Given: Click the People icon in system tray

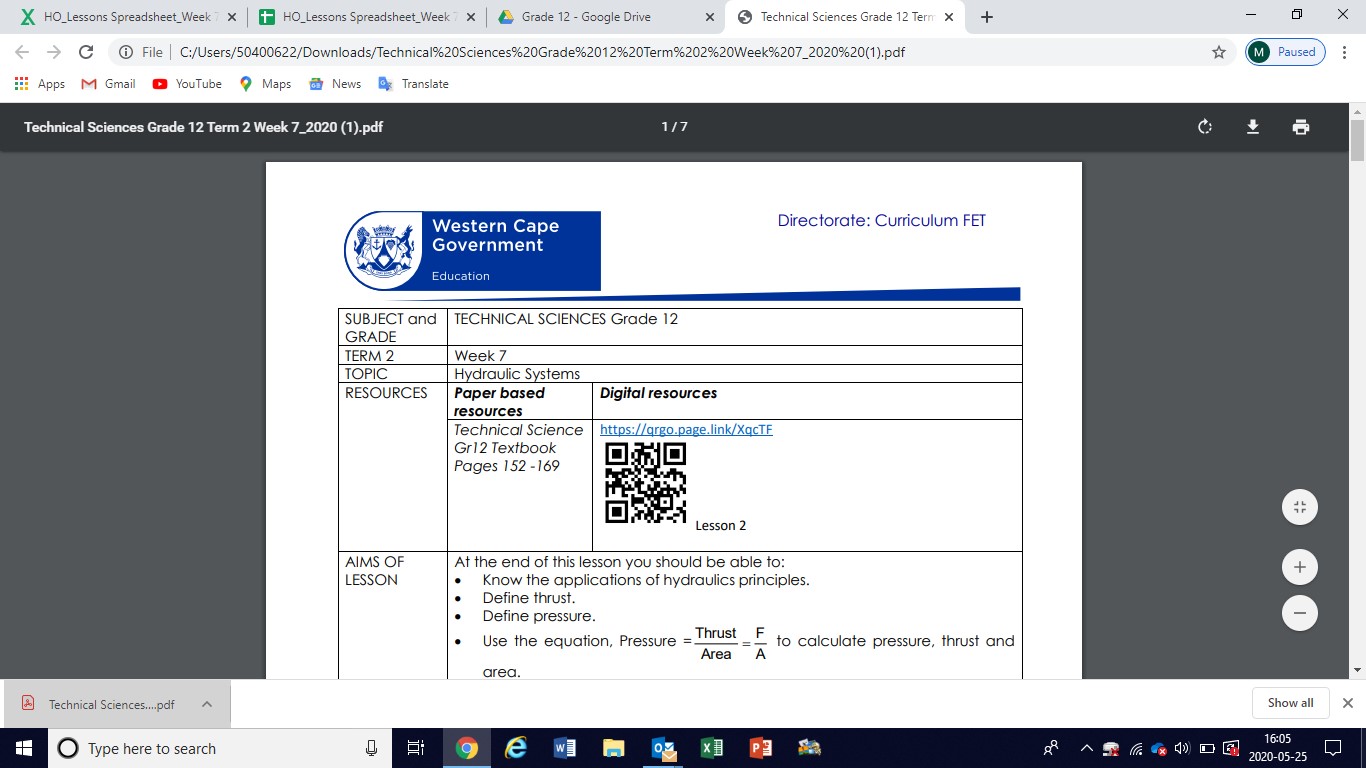Looking at the screenshot, I should coord(1051,748).
